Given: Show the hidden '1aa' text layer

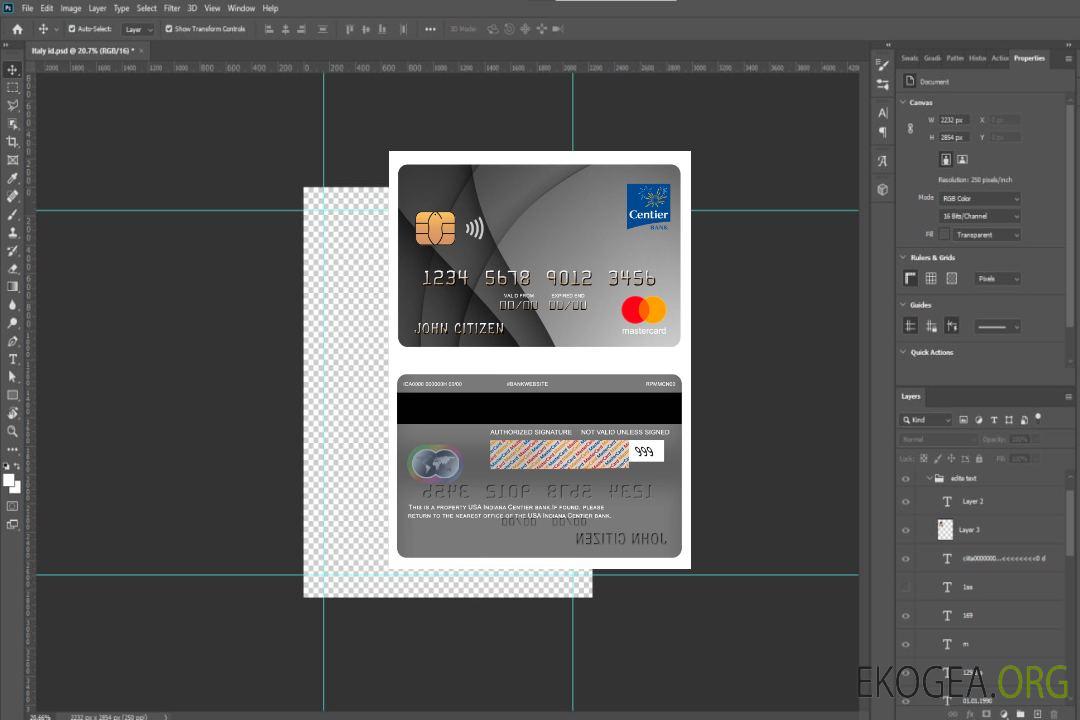Looking at the screenshot, I should coord(906,588).
